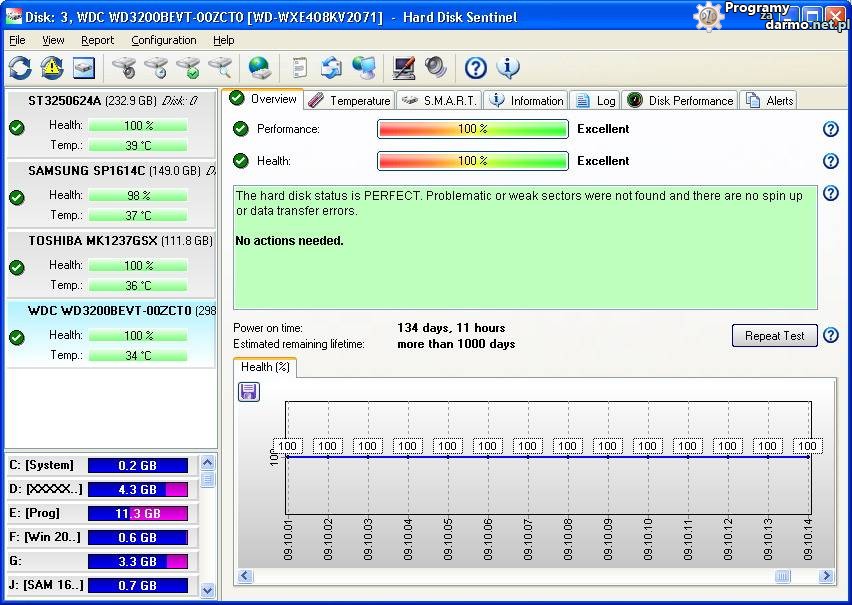Click the yellow warning alert toolbar icon
Image resolution: width=852 pixels, height=605 pixels.
click(52, 68)
